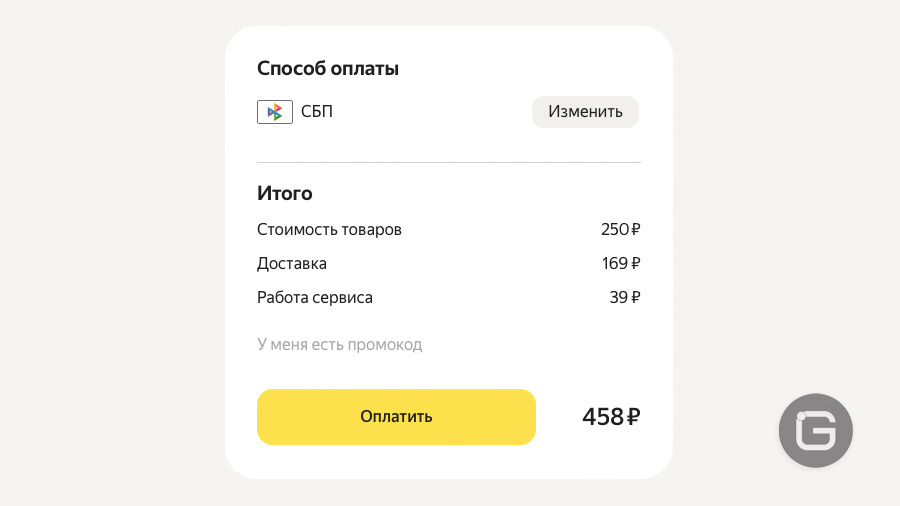Click the Способ оплаты heading
The image size is (900, 506).
328,69
